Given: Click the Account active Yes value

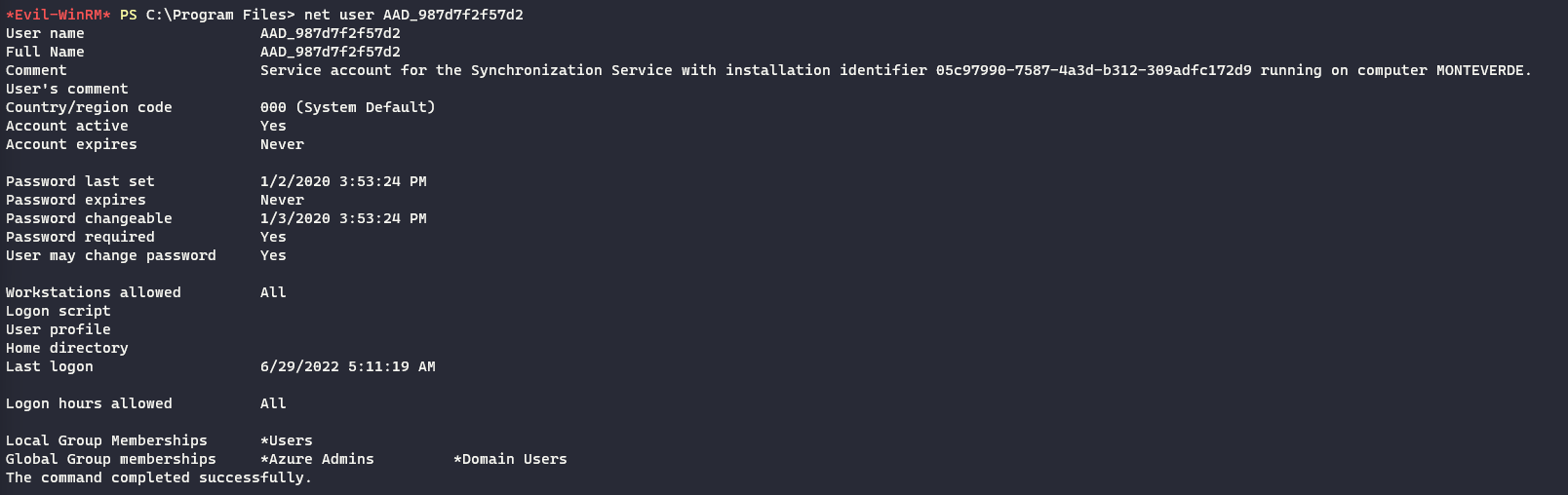Looking at the screenshot, I should 273,126.
